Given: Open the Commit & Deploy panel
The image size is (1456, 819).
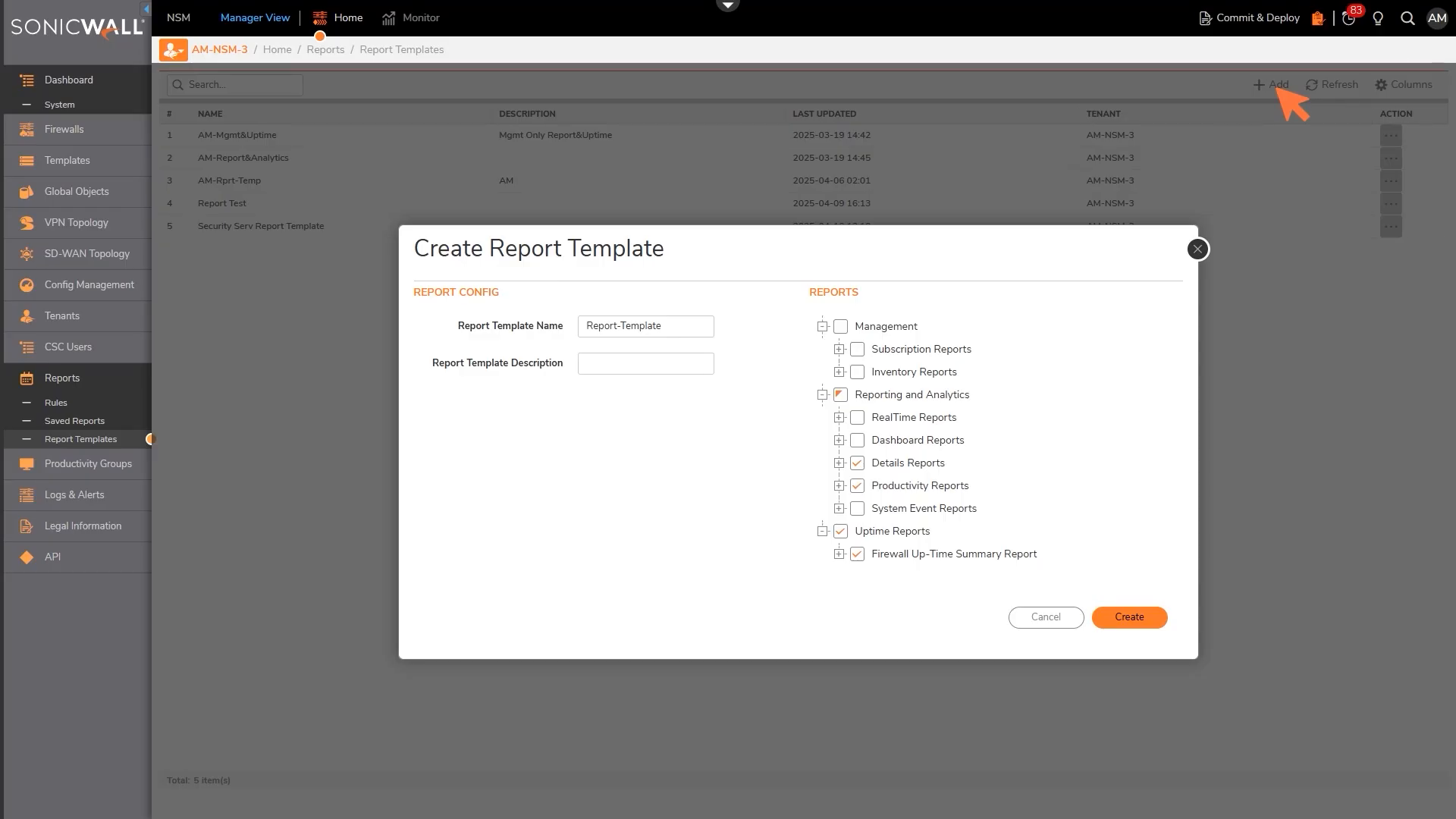Looking at the screenshot, I should pyautogui.click(x=1249, y=17).
